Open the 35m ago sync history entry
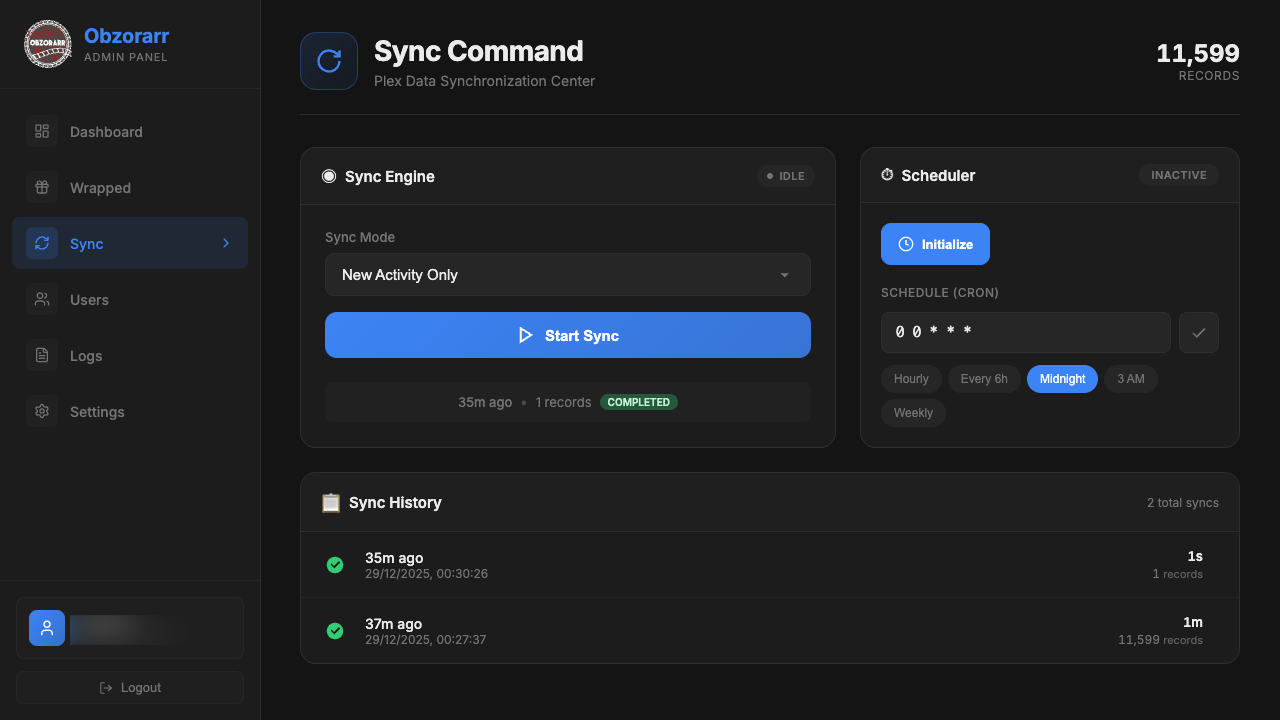 (x=770, y=565)
